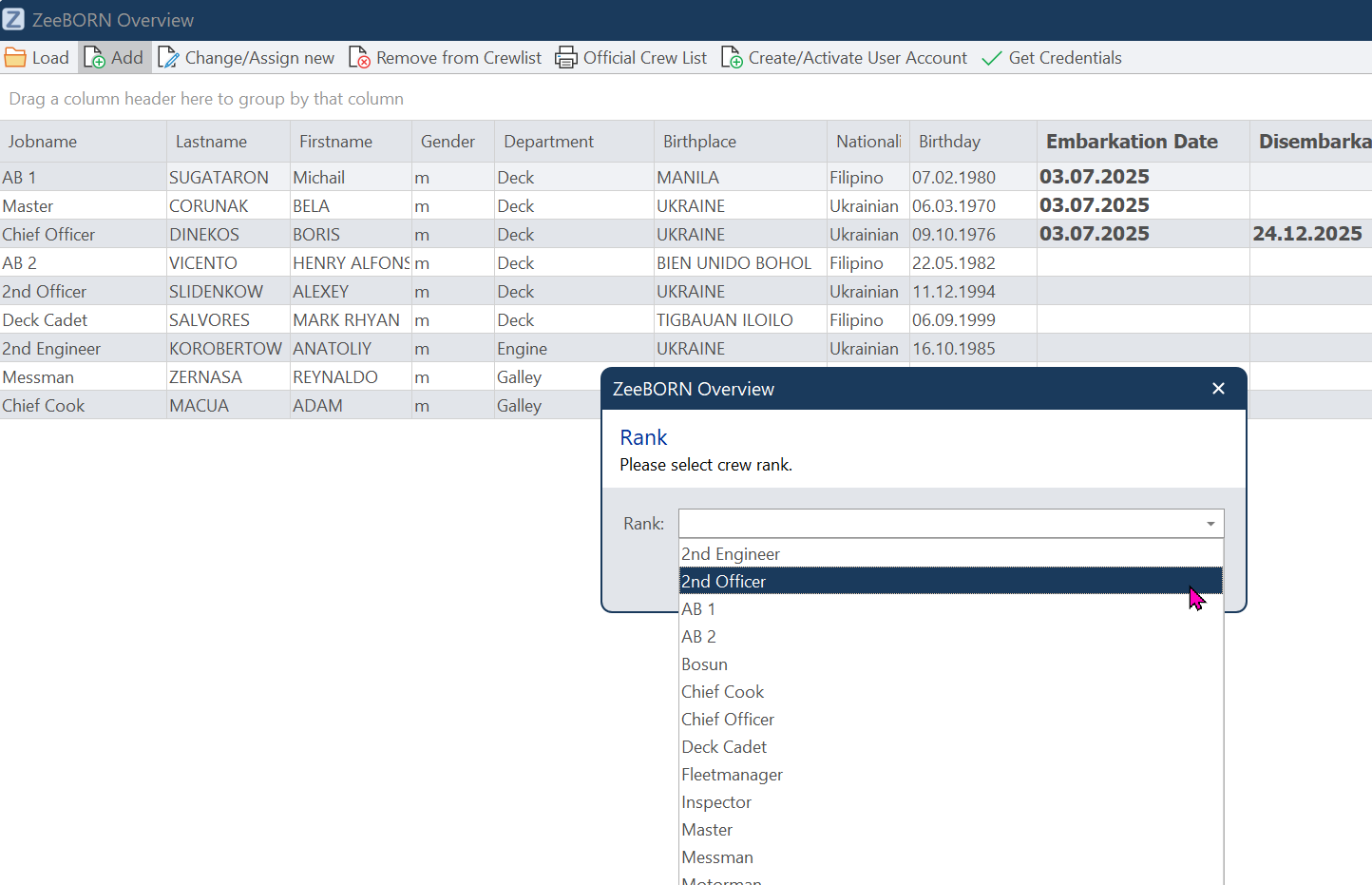The width and height of the screenshot is (1372, 885).
Task: Click the Deck Cadet jobname cell in the table
Action: [x=84, y=320]
